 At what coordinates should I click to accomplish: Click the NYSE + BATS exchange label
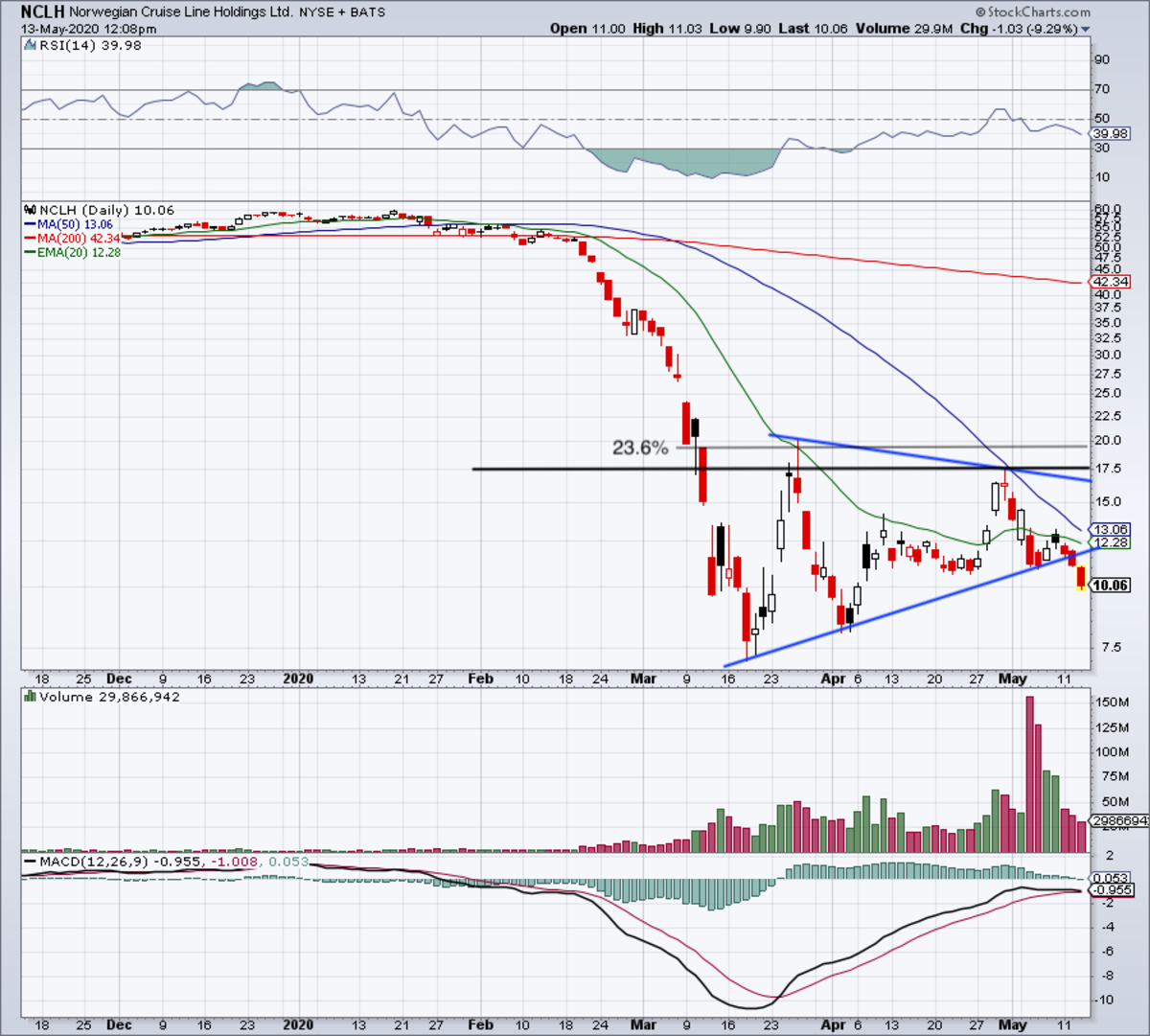pos(342,12)
